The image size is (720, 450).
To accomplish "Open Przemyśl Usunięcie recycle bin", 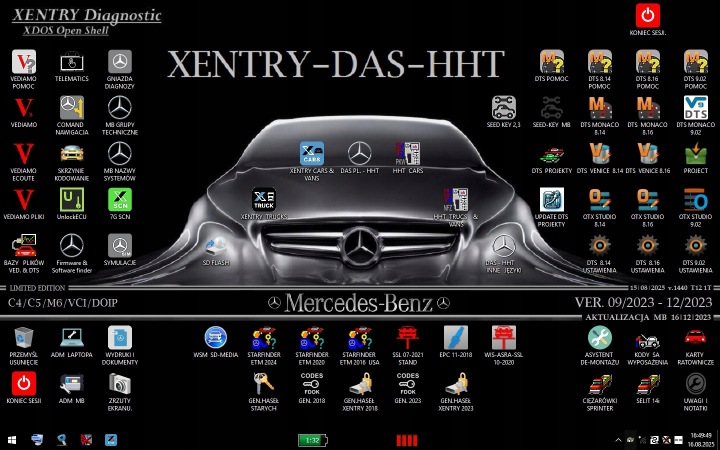I will 24,338.
